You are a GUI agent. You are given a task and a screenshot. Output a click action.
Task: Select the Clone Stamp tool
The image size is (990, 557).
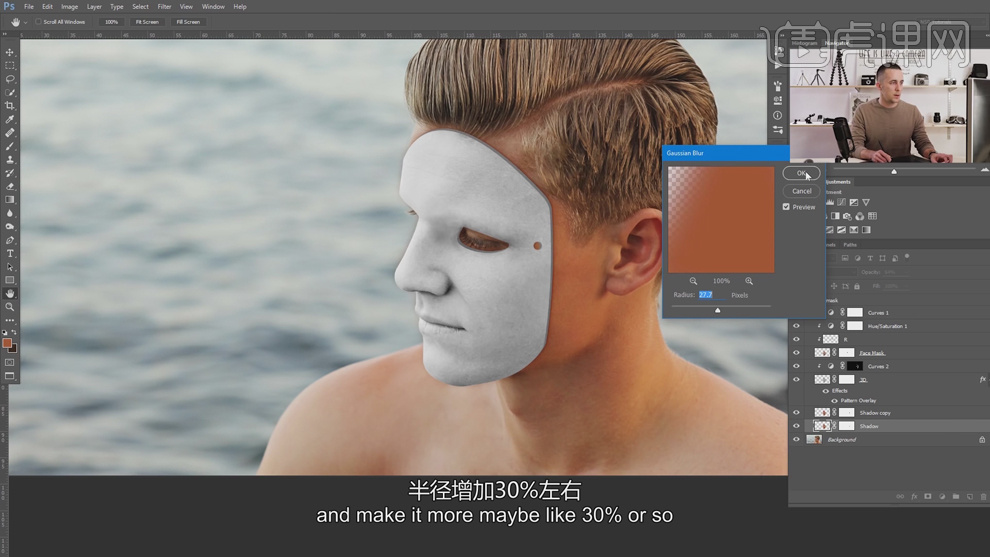click(x=9, y=159)
